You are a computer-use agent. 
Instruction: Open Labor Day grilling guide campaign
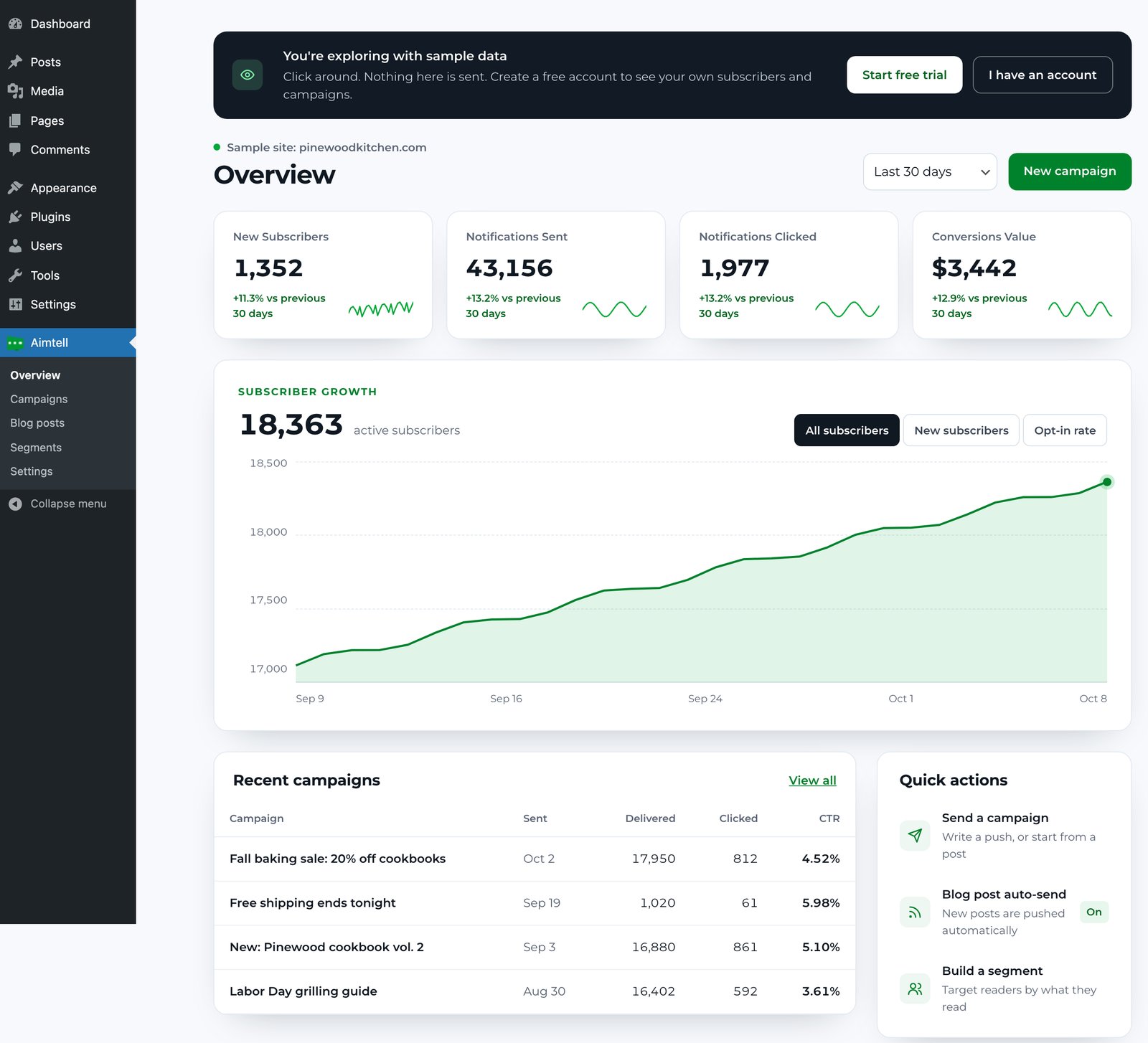pyautogui.click(x=535, y=991)
